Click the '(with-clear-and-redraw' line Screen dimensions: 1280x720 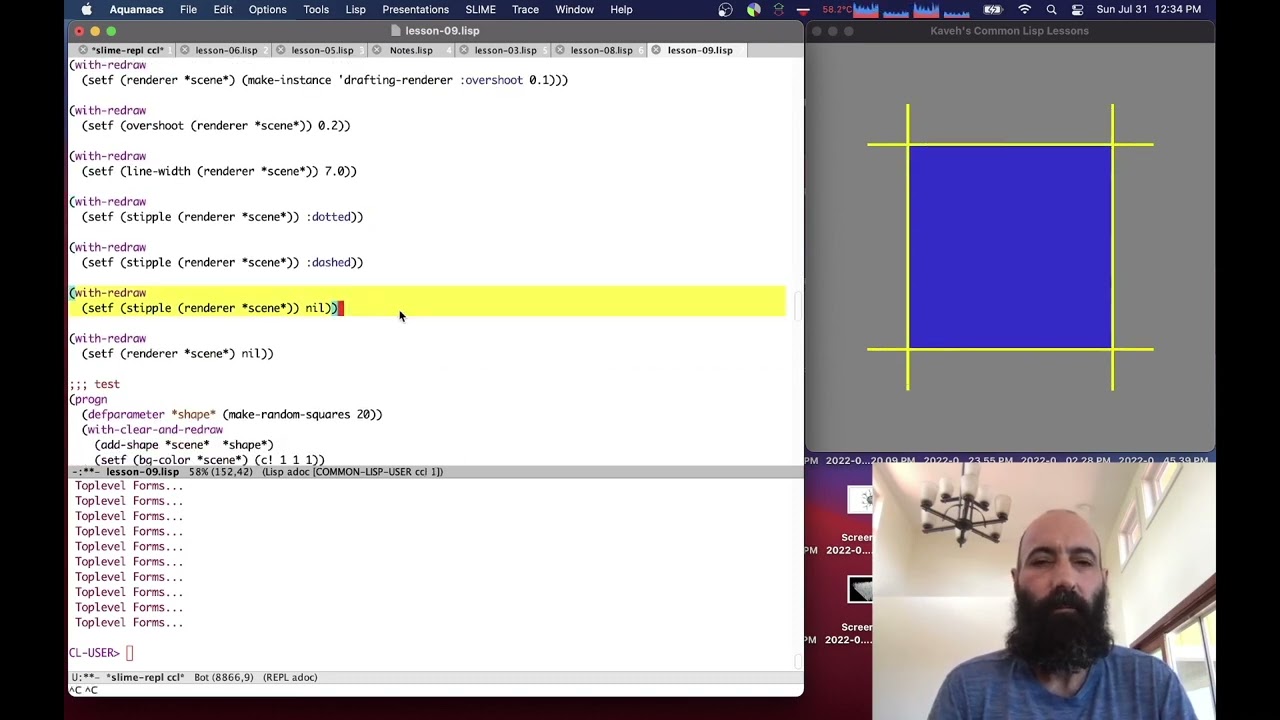point(152,429)
